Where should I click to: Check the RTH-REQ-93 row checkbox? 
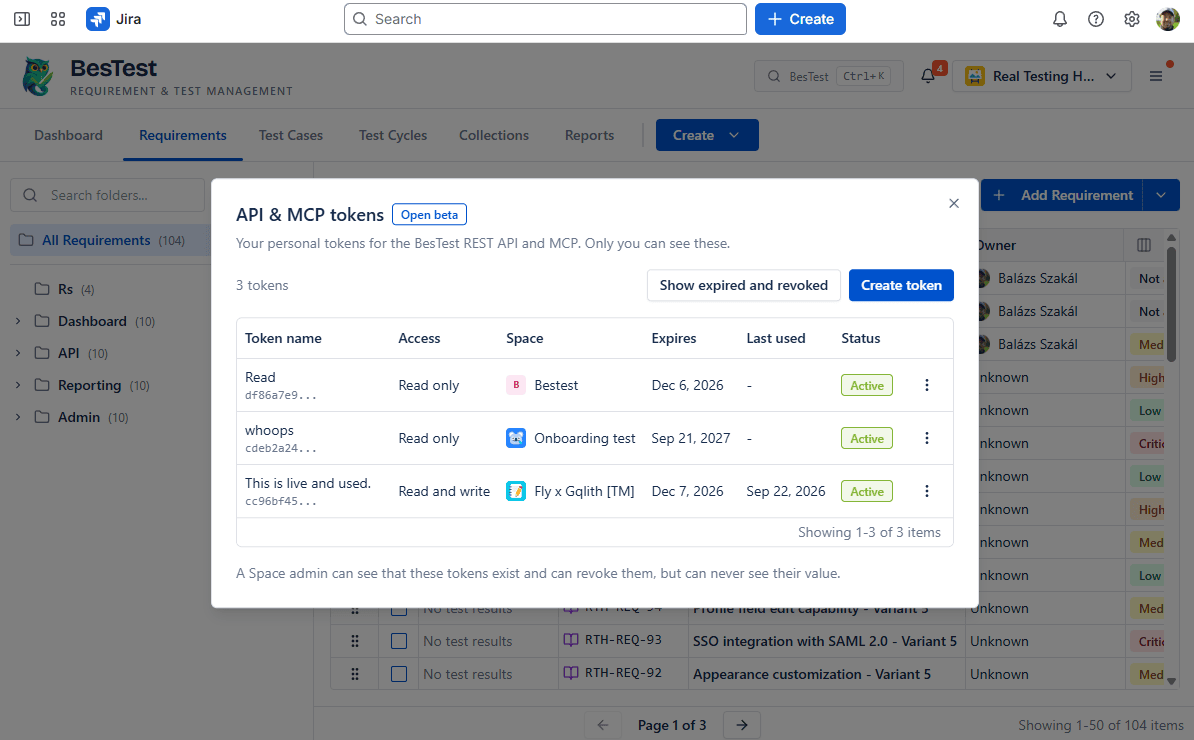click(399, 641)
